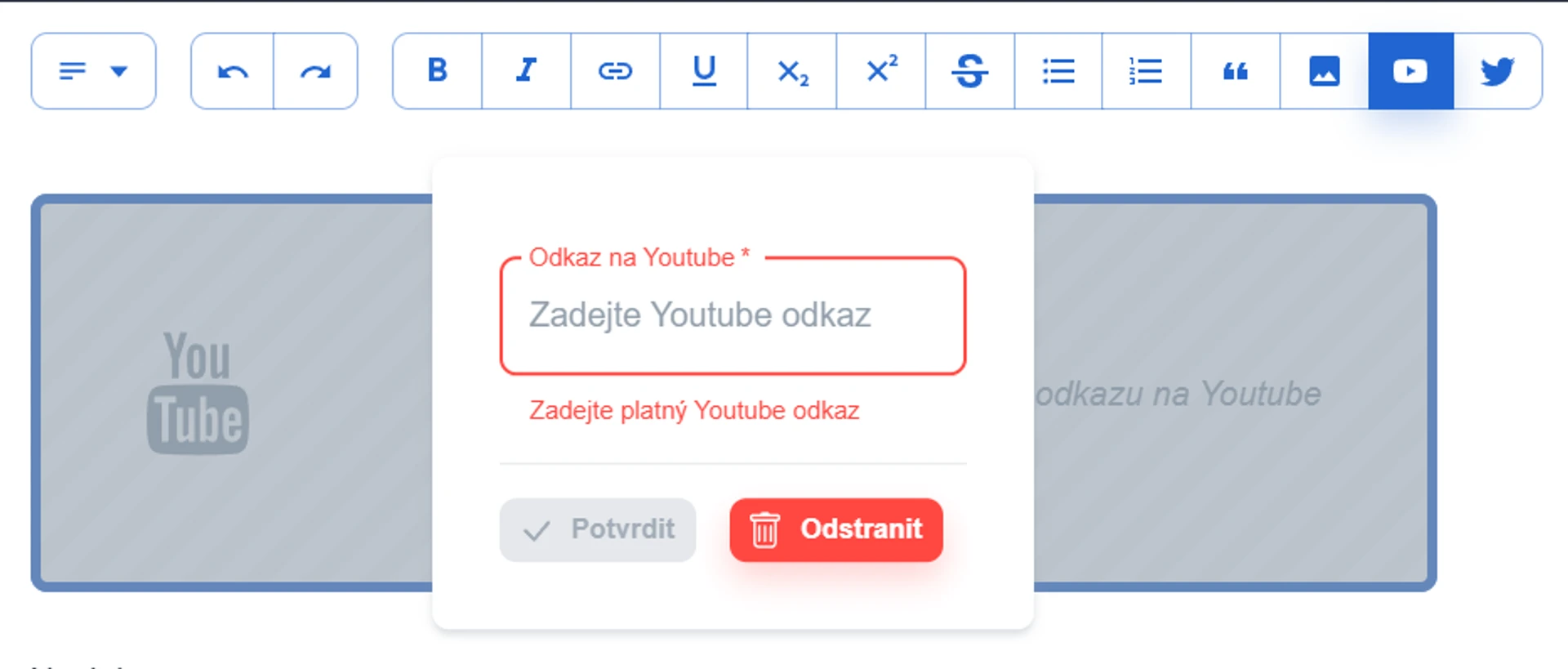Focus the Odkaz na Youtube input field
1568x669 pixels.
(733, 316)
